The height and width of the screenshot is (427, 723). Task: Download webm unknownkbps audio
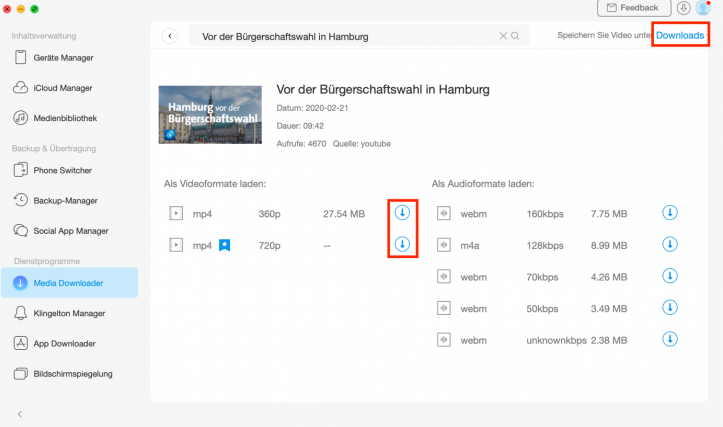tap(670, 339)
